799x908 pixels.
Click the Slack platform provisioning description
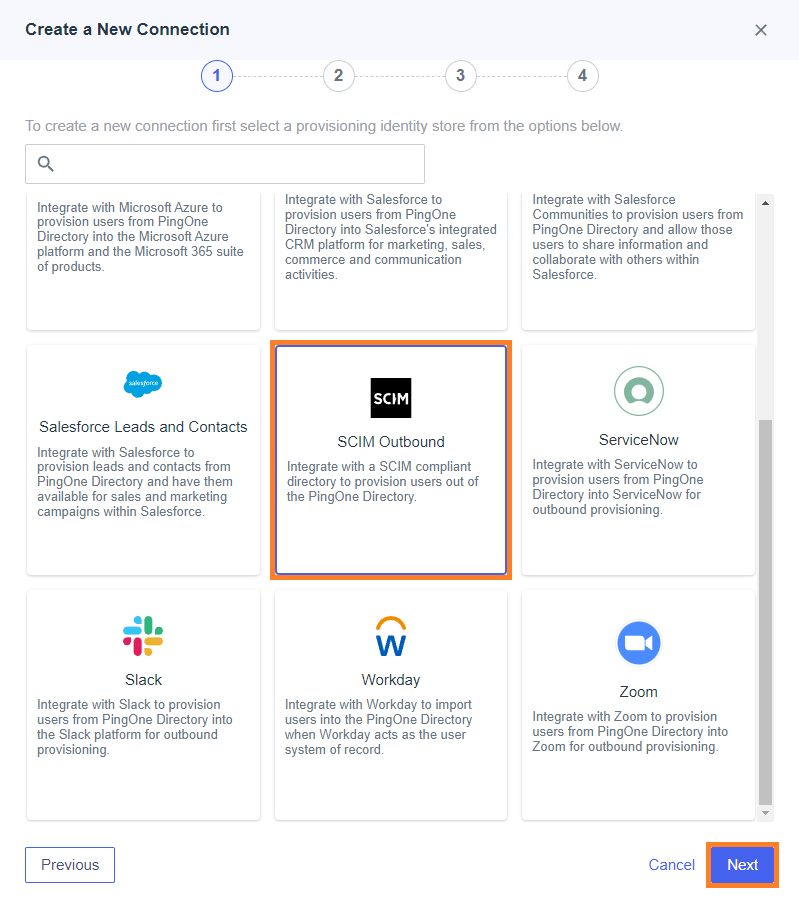(135, 727)
